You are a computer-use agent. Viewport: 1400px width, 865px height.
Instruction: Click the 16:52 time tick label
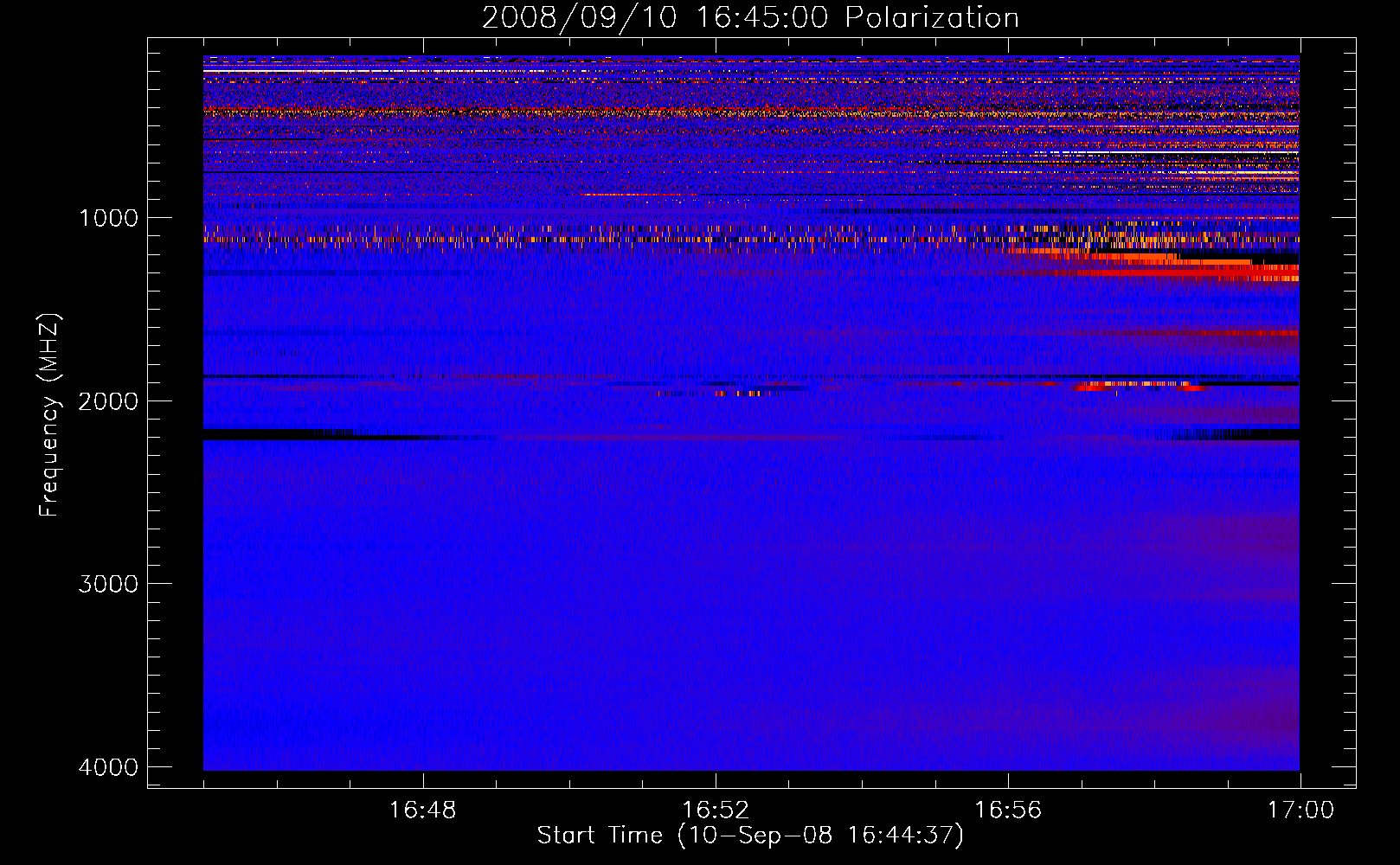click(716, 811)
